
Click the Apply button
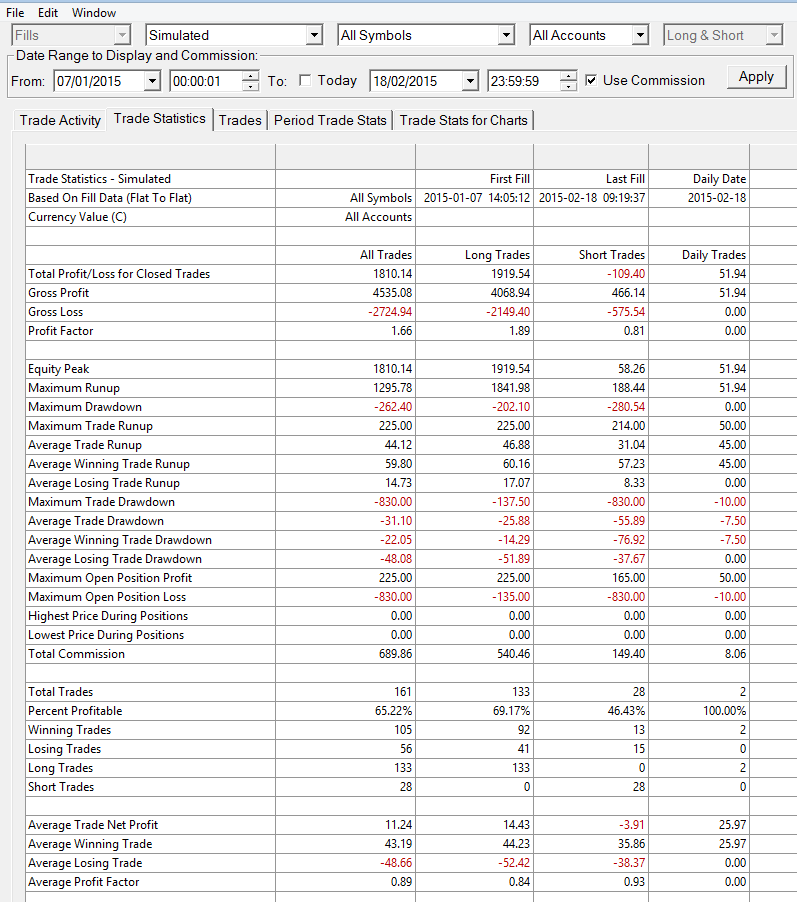756,77
